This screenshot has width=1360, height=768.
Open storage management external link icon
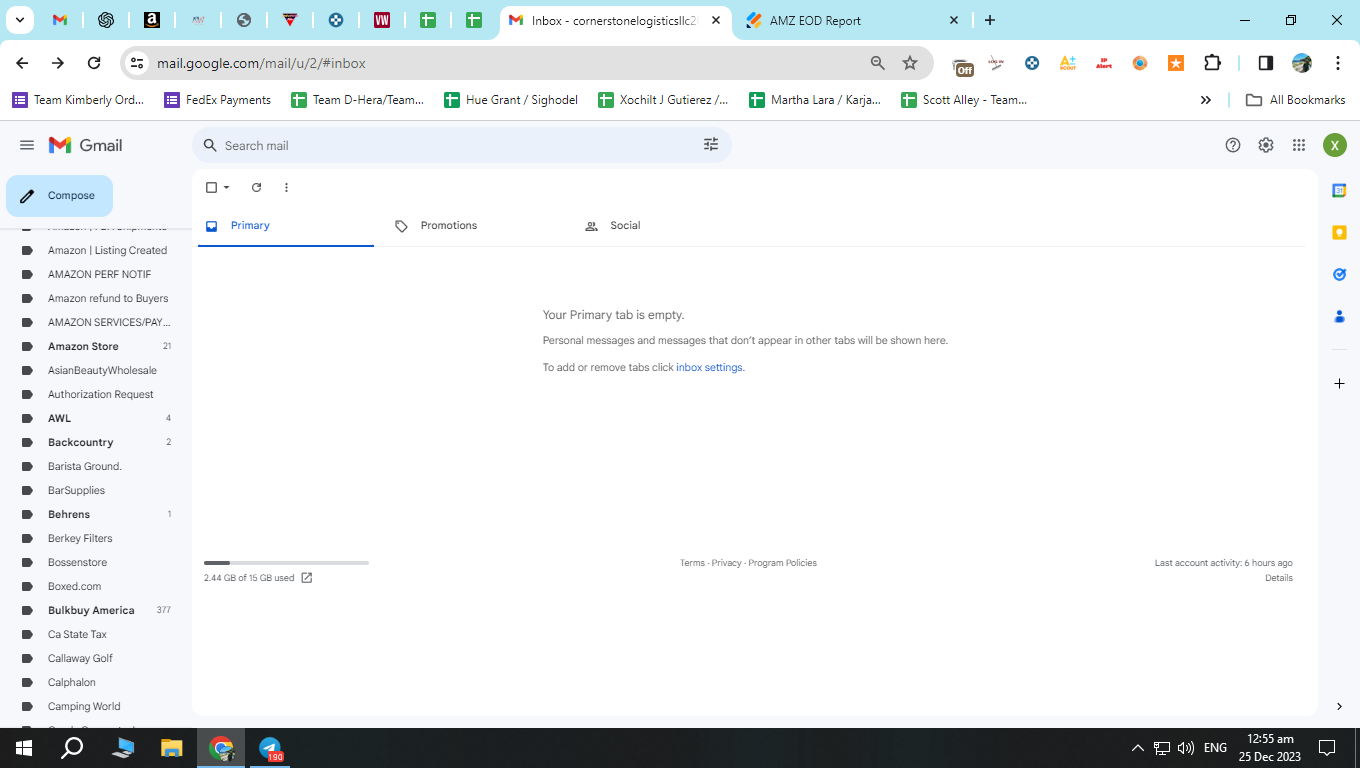click(x=307, y=578)
